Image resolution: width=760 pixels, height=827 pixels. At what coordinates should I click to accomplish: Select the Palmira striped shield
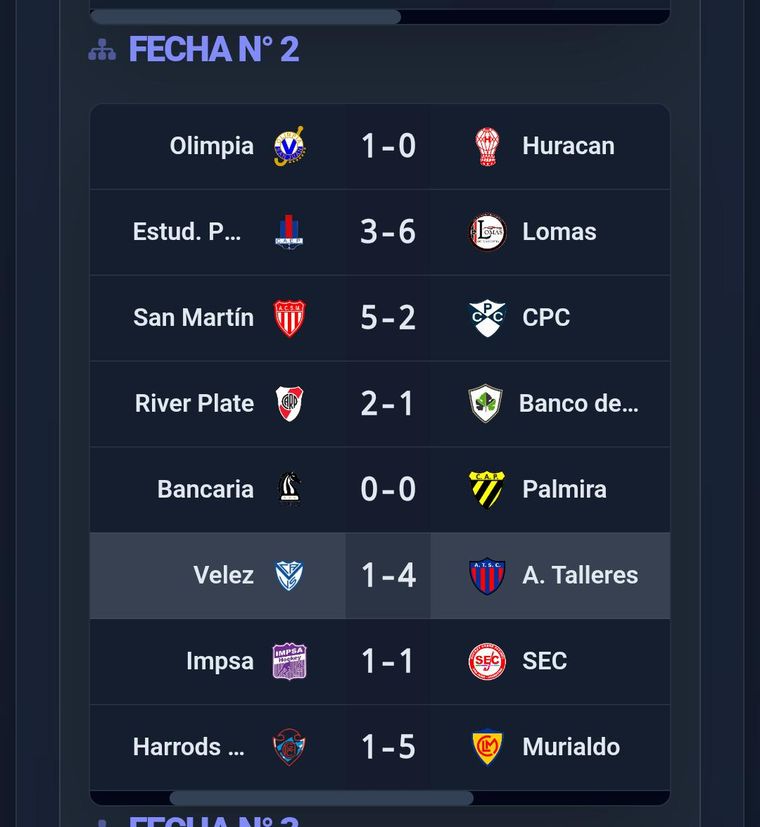(487, 489)
